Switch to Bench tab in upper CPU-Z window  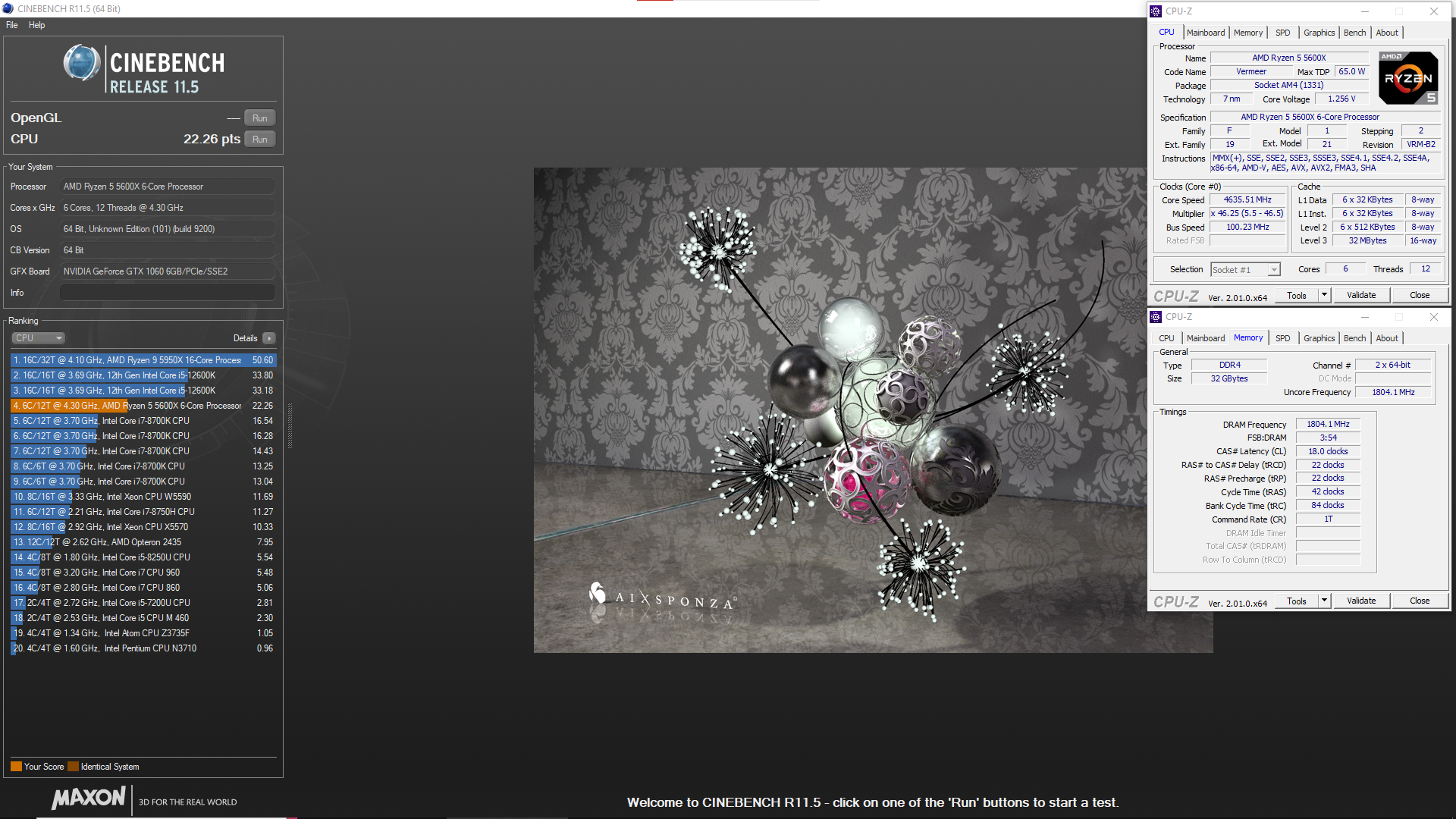pyautogui.click(x=1354, y=33)
